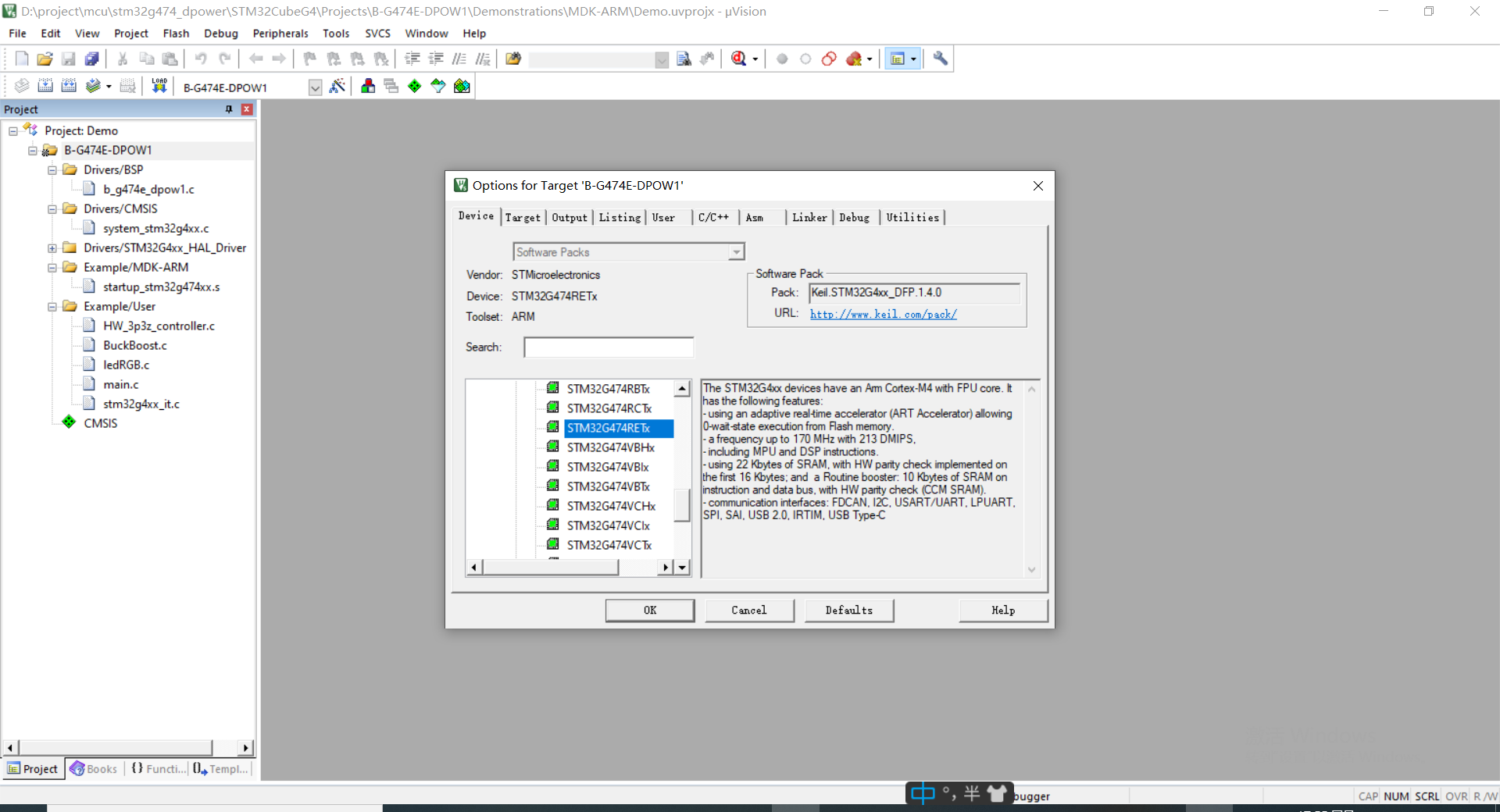Open Manage Run-Time Environment green diamond icon
1500x812 pixels.
415,86
